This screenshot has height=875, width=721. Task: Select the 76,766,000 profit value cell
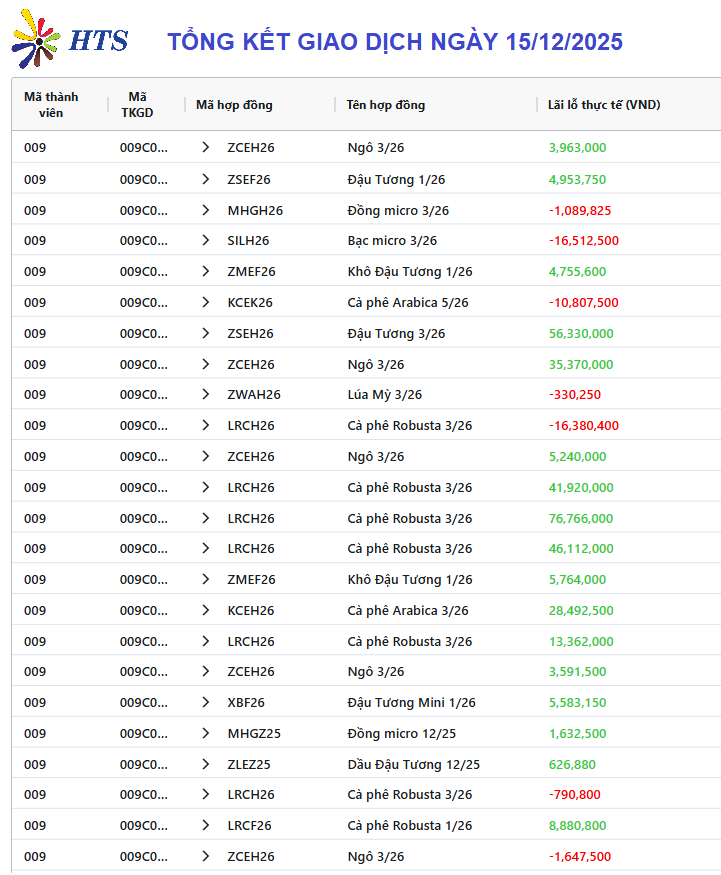[x=581, y=518]
